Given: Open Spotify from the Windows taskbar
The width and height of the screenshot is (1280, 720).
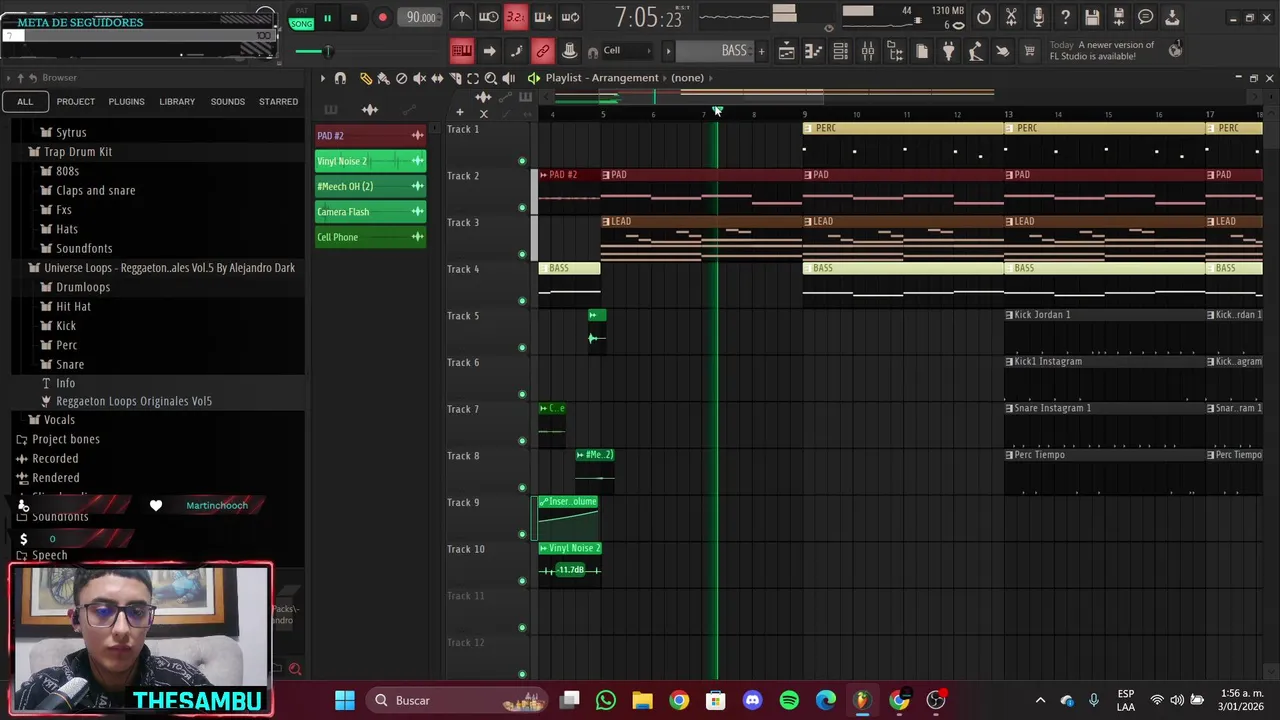Looking at the screenshot, I should pos(789,700).
